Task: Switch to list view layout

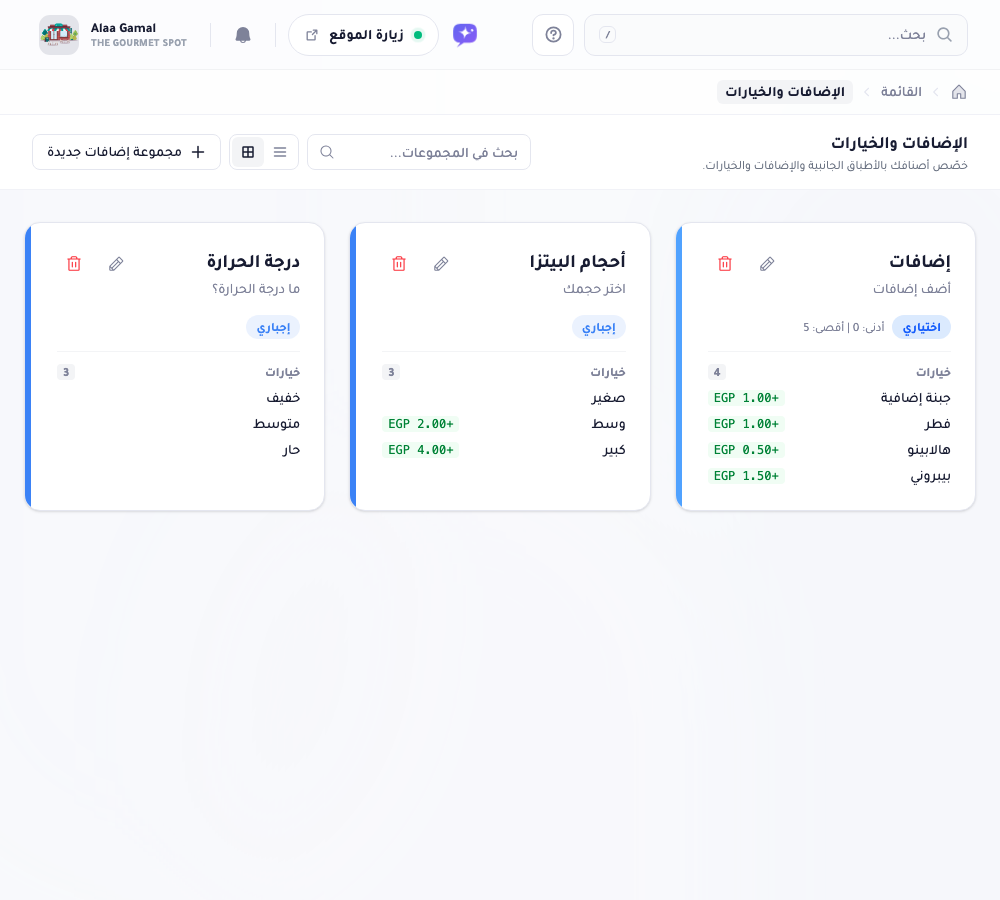Action: pyautogui.click(x=280, y=152)
